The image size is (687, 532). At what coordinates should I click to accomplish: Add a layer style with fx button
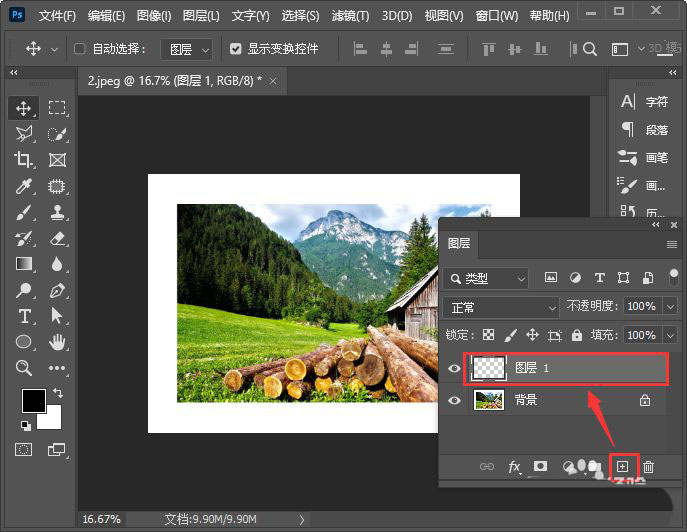(514, 467)
